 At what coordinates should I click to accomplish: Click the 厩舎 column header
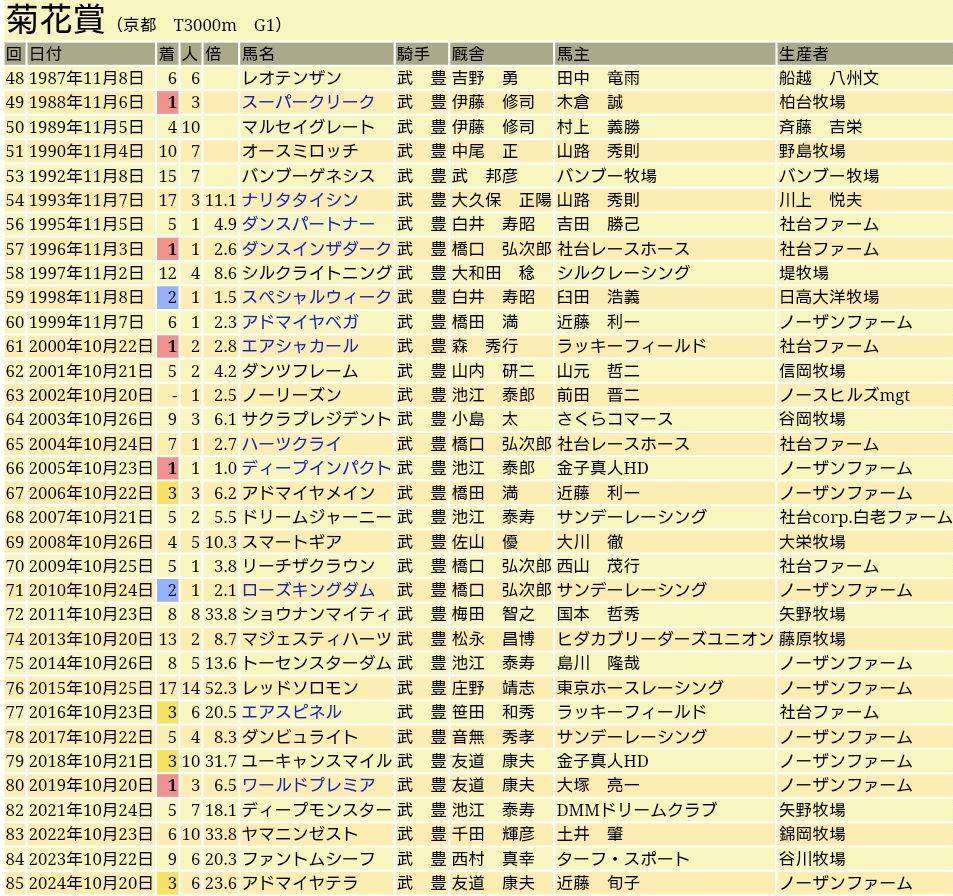(468, 54)
